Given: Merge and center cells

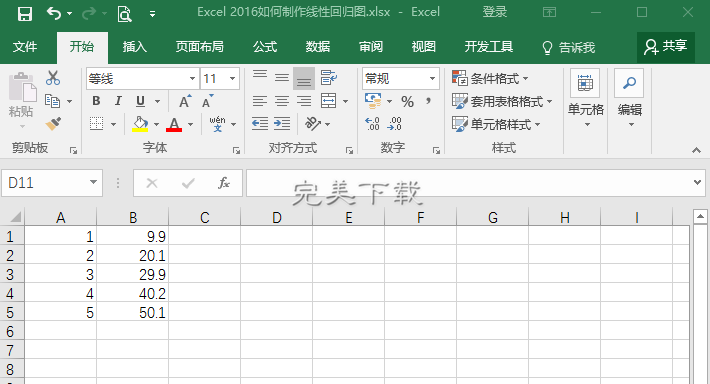Looking at the screenshot, I should [329, 101].
